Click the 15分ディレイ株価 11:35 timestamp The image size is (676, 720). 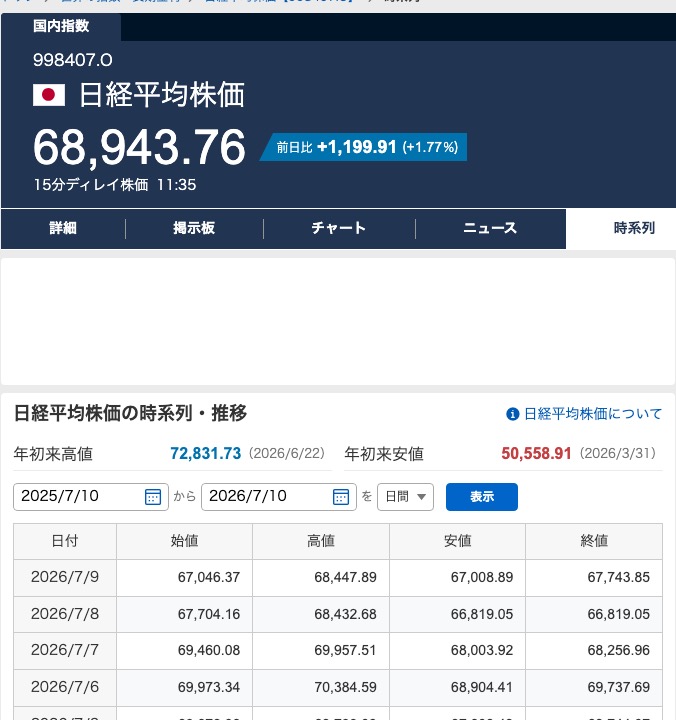(115, 185)
